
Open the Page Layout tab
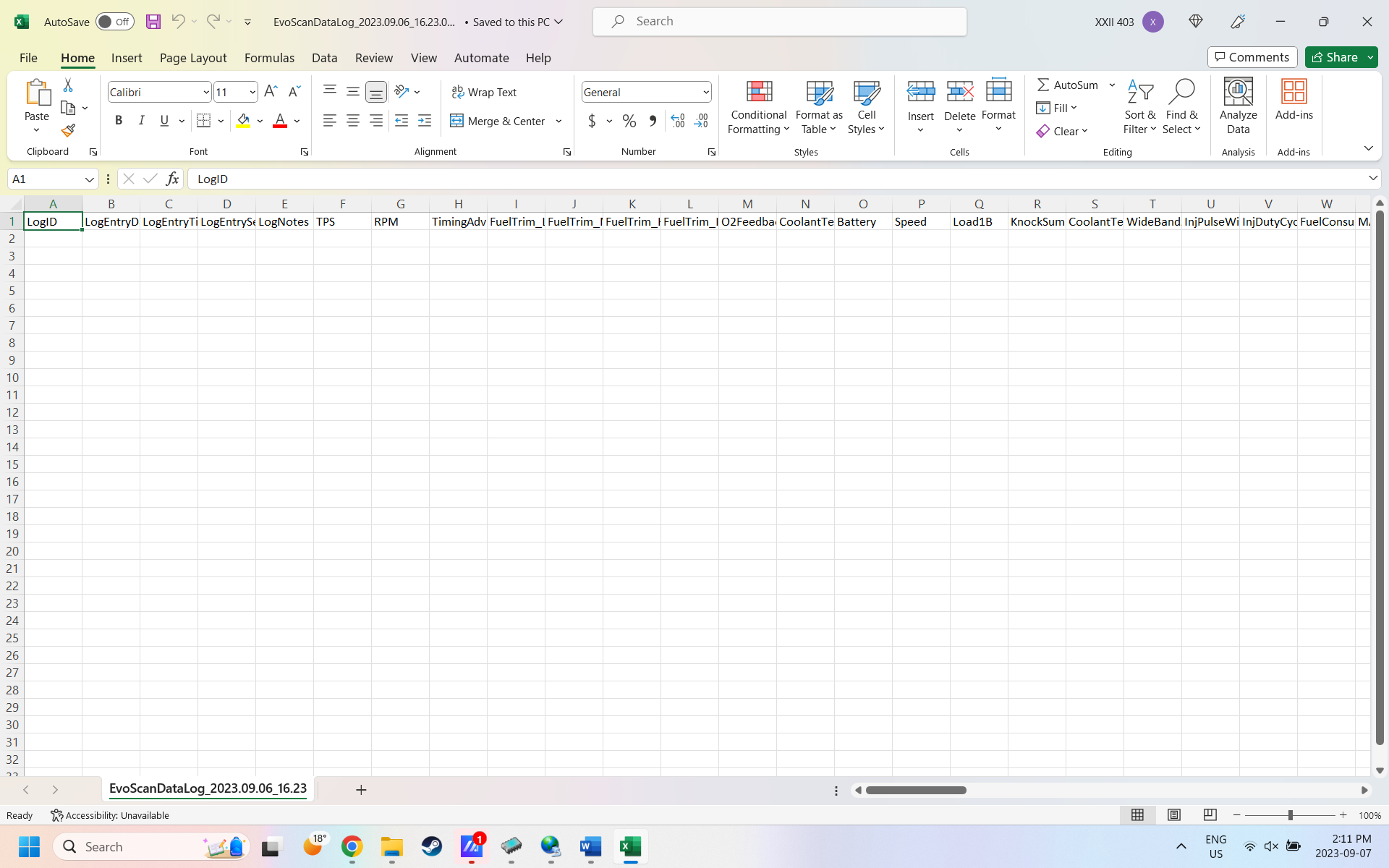(193, 58)
